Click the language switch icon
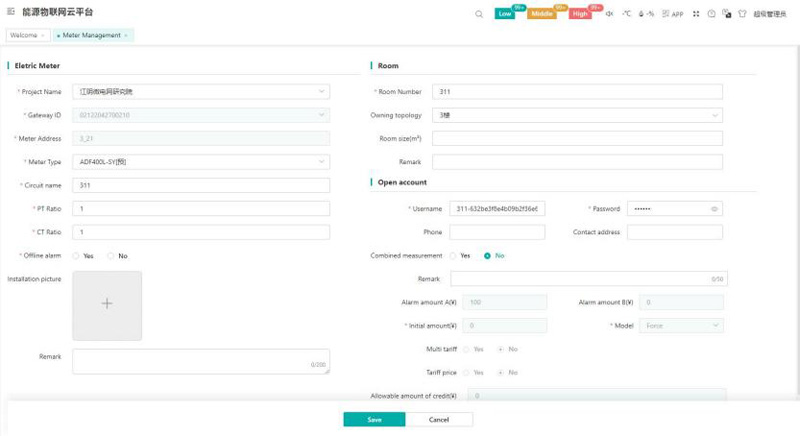 727,14
